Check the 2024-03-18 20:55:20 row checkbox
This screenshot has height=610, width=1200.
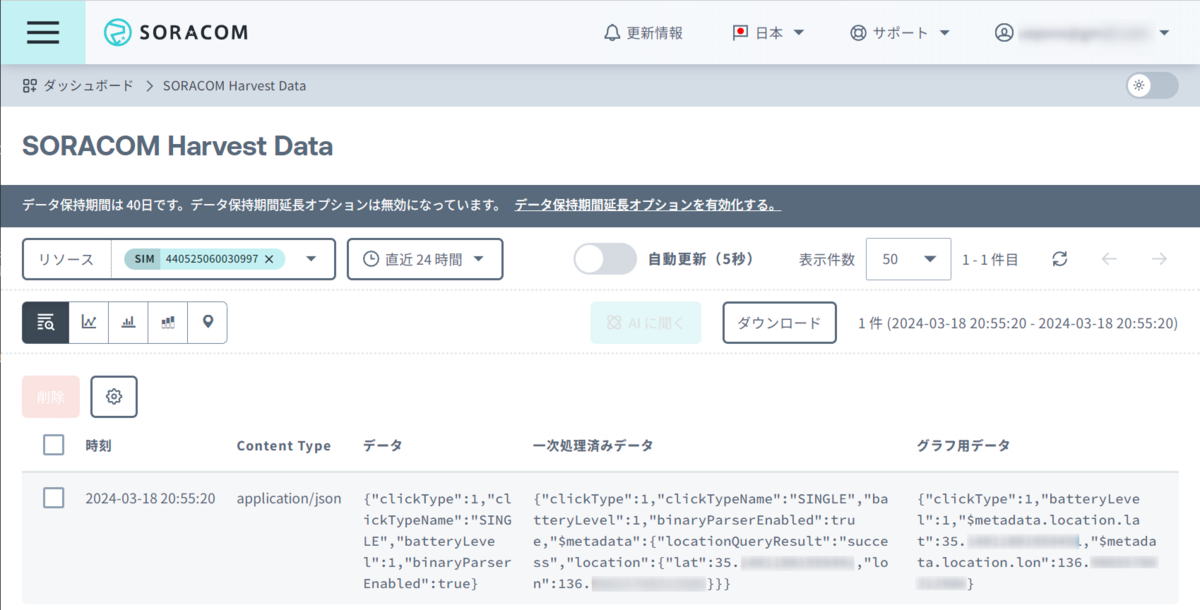coord(54,498)
